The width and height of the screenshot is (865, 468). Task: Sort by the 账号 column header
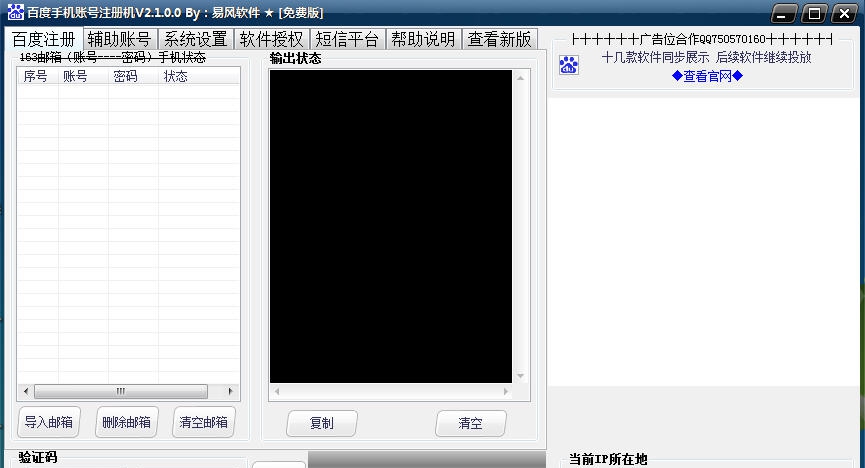pos(83,76)
